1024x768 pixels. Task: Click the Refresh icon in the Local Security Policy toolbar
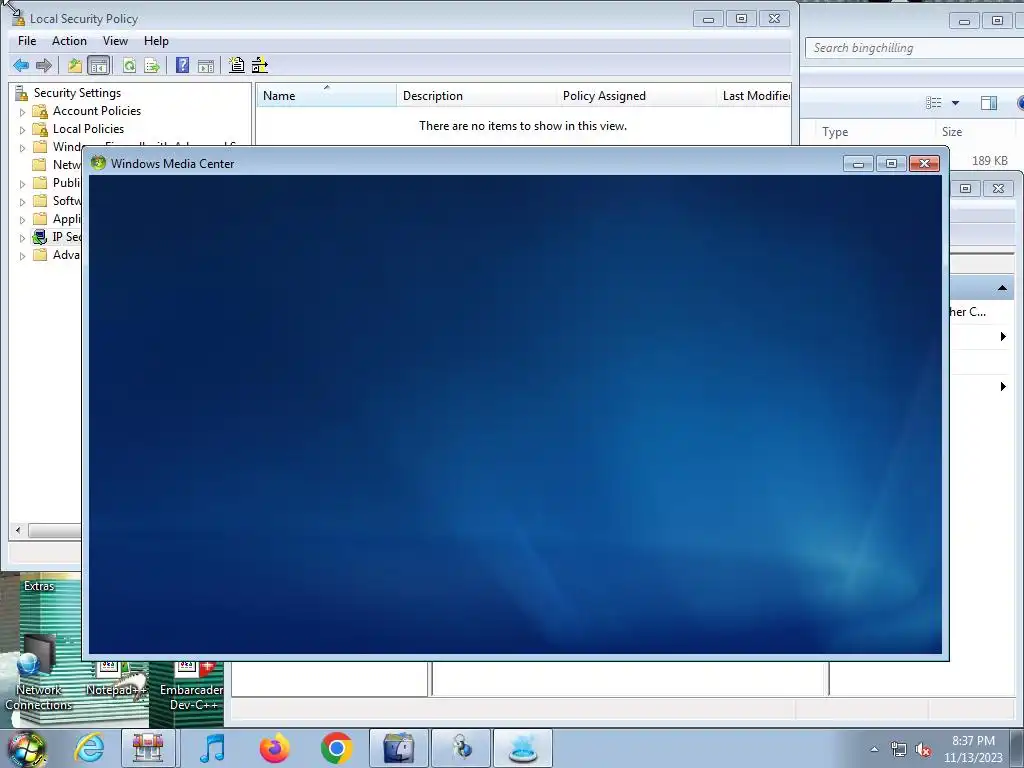(x=129, y=65)
